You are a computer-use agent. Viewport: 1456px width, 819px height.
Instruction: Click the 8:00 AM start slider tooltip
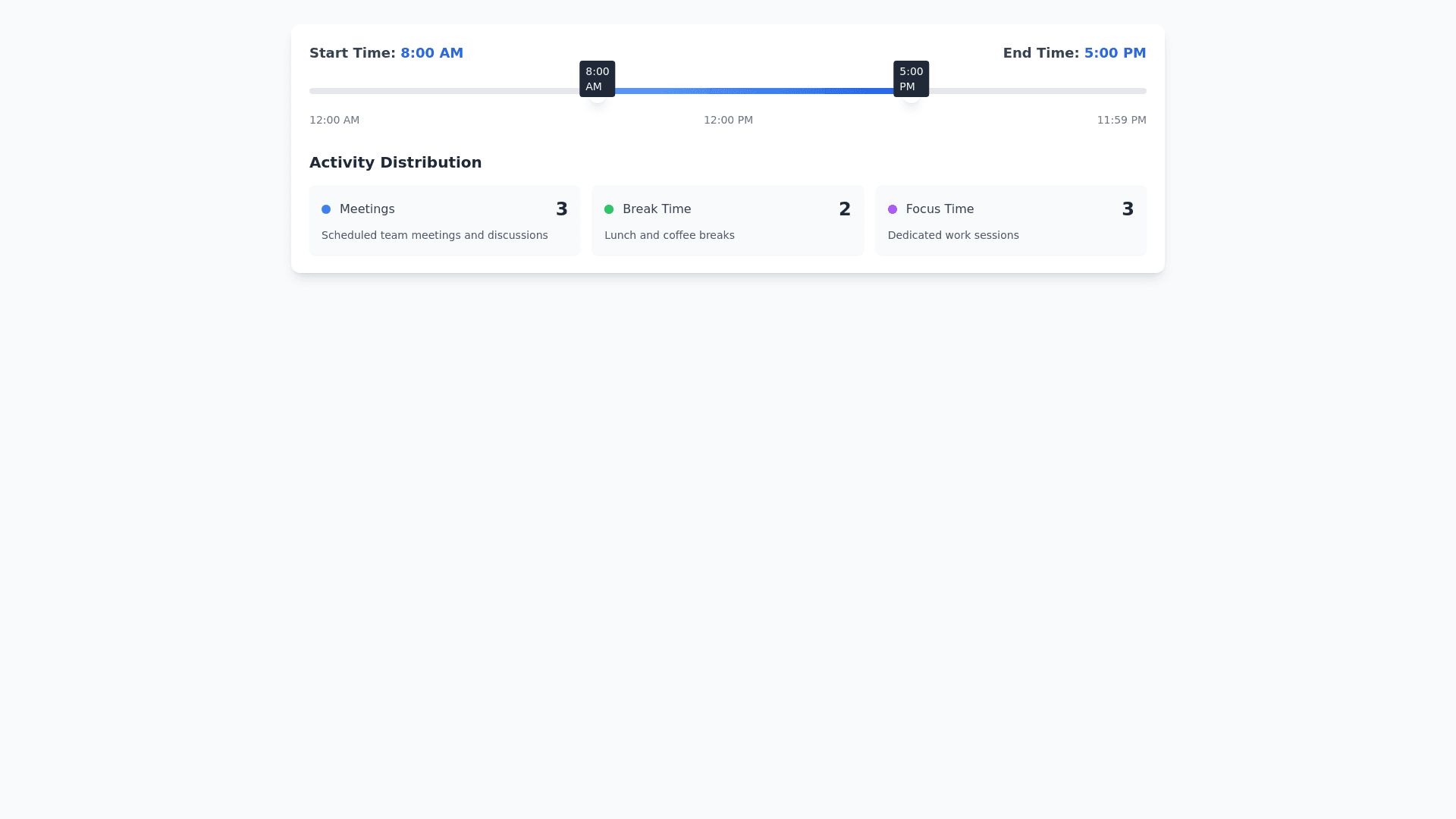597,79
